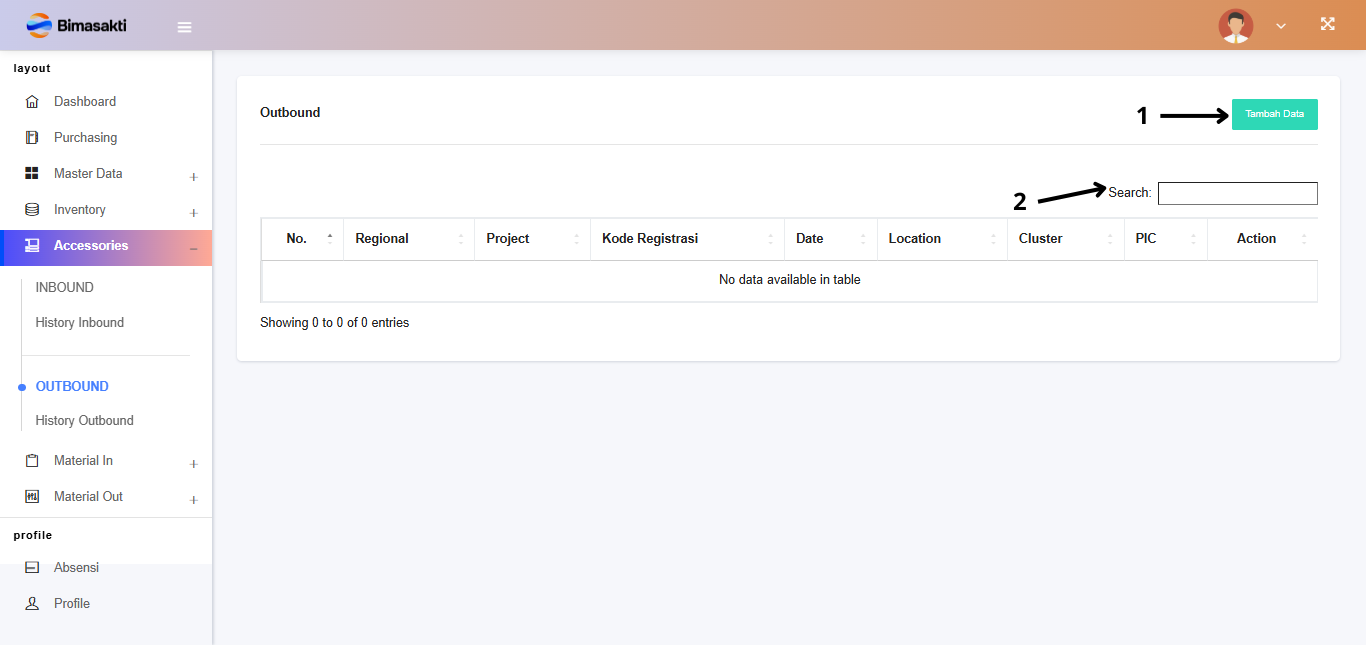
Task: Open the INBOUND menu item
Action: click(x=65, y=288)
